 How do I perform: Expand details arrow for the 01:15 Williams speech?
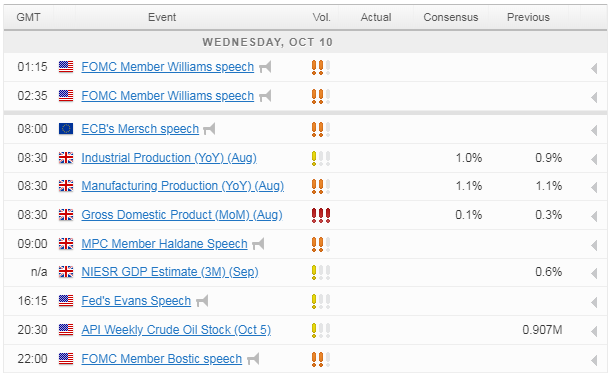coord(594,69)
